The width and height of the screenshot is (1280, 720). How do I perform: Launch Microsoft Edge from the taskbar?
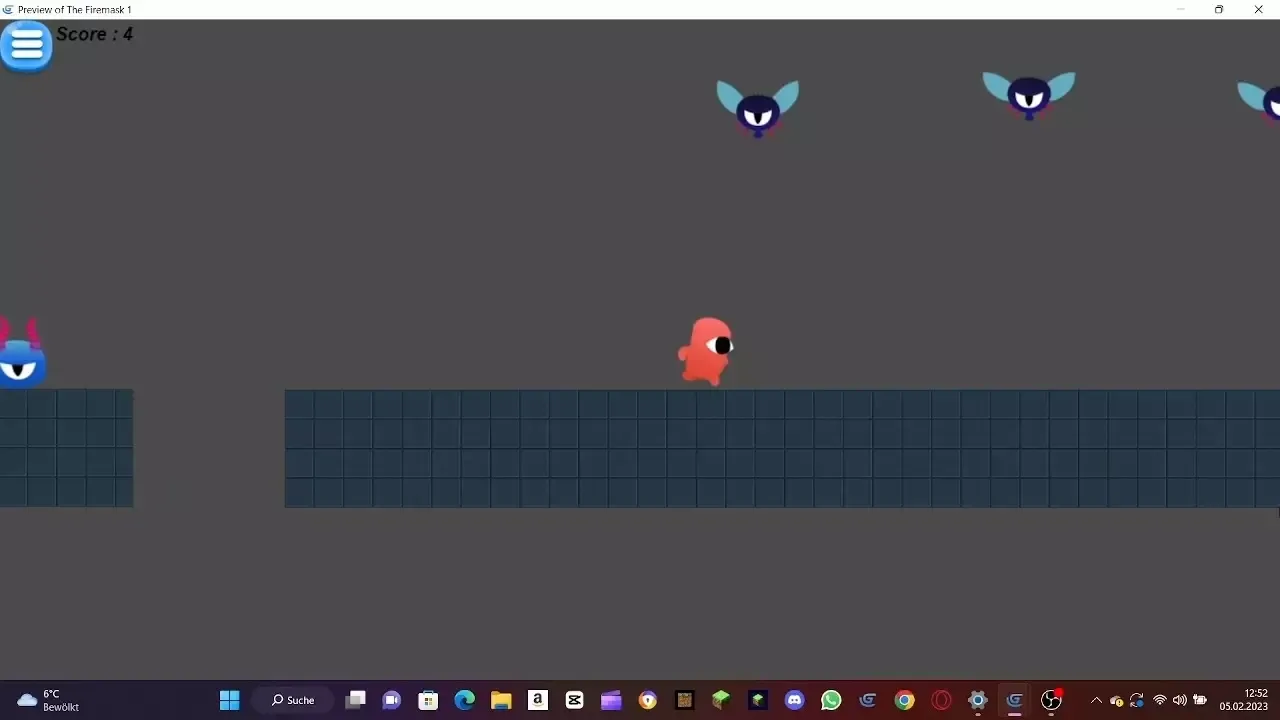coord(464,700)
